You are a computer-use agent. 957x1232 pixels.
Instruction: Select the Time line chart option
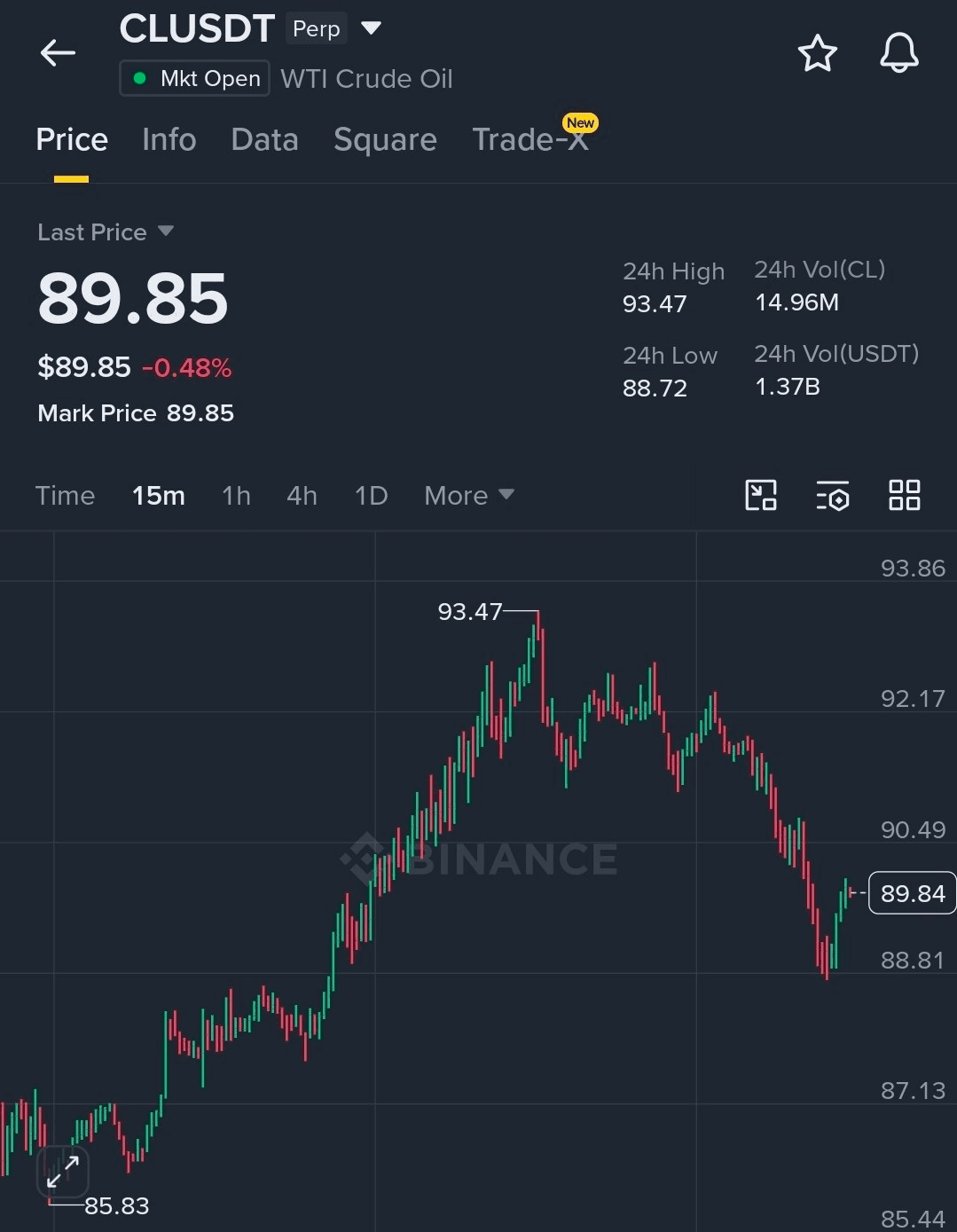click(65, 496)
